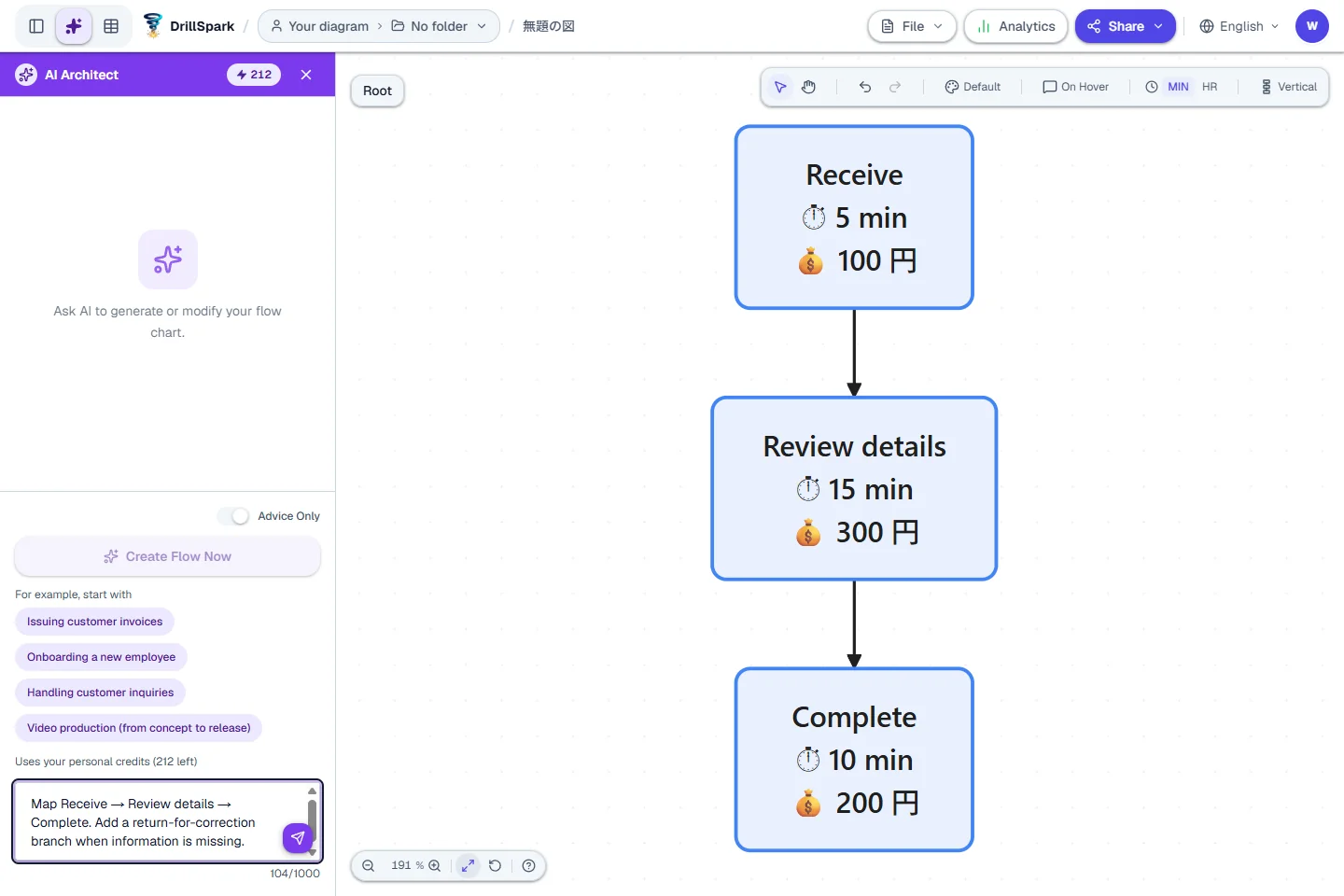Select the Complete flowchart node
The height and width of the screenshot is (896, 1344).
tap(854, 760)
